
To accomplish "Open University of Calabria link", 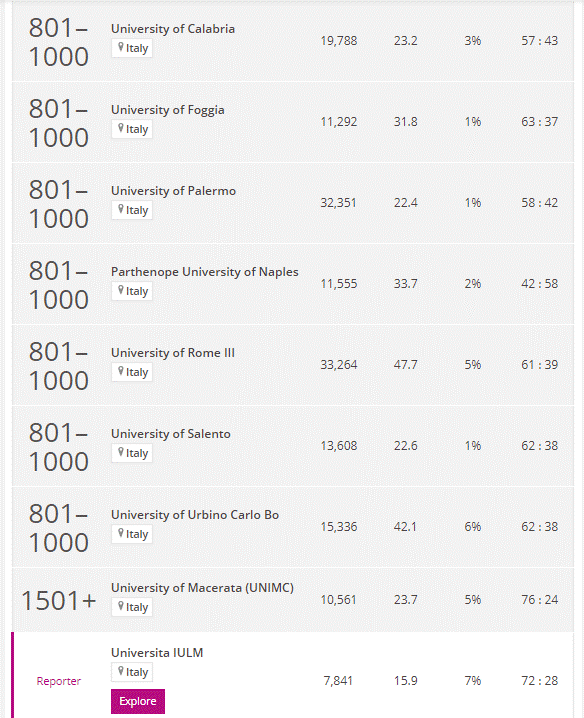I will (x=173, y=29).
